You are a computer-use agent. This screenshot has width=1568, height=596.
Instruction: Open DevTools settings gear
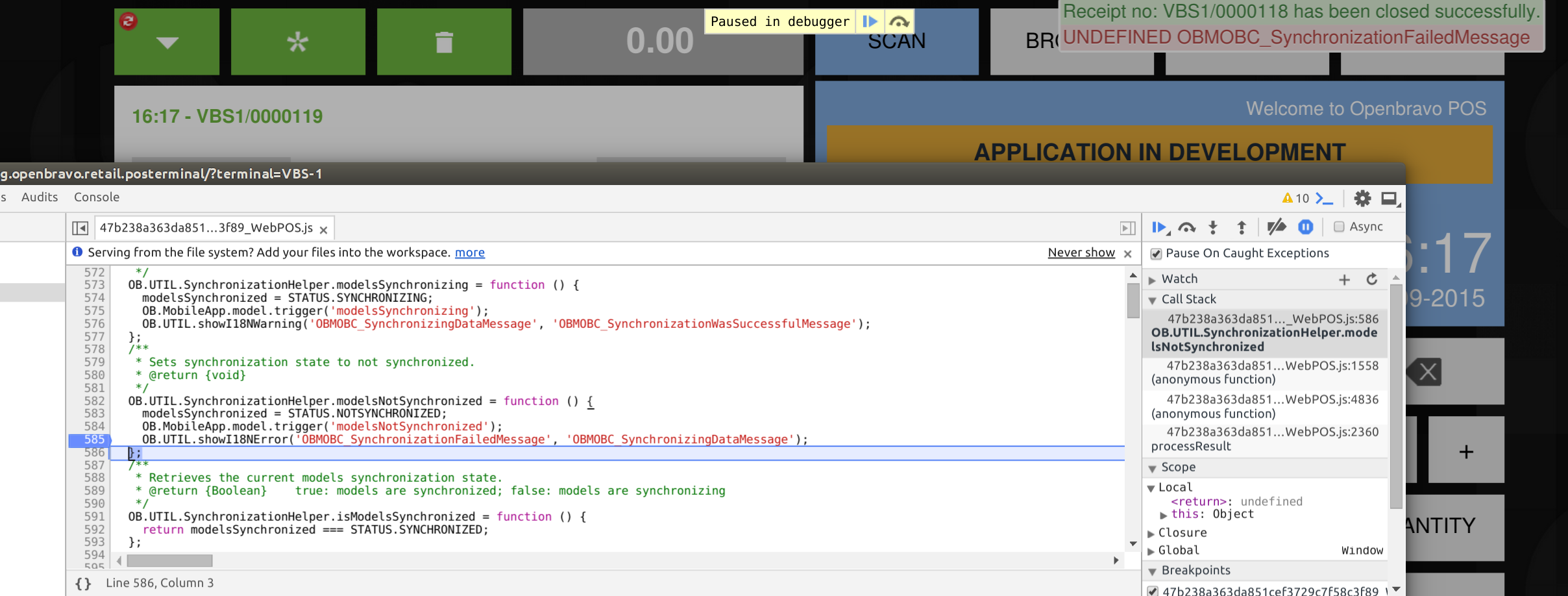[x=1362, y=199]
